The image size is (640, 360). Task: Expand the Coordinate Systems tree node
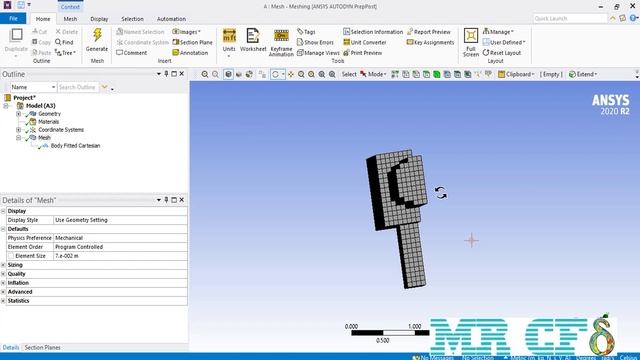tap(18, 130)
